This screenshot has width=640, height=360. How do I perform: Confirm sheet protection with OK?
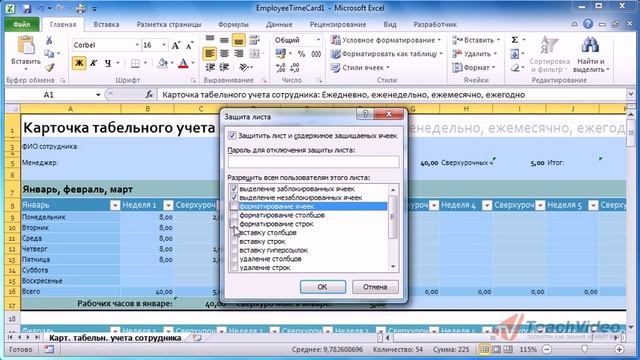pos(323,287)
